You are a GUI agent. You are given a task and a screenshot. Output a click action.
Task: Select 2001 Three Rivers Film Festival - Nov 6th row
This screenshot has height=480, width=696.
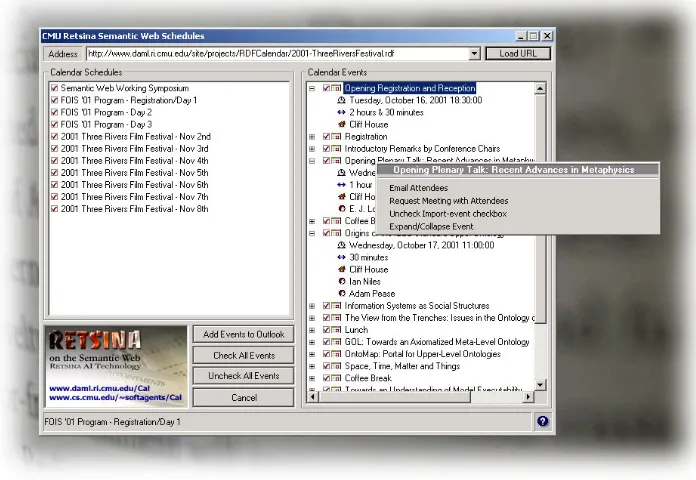(134, 185)
